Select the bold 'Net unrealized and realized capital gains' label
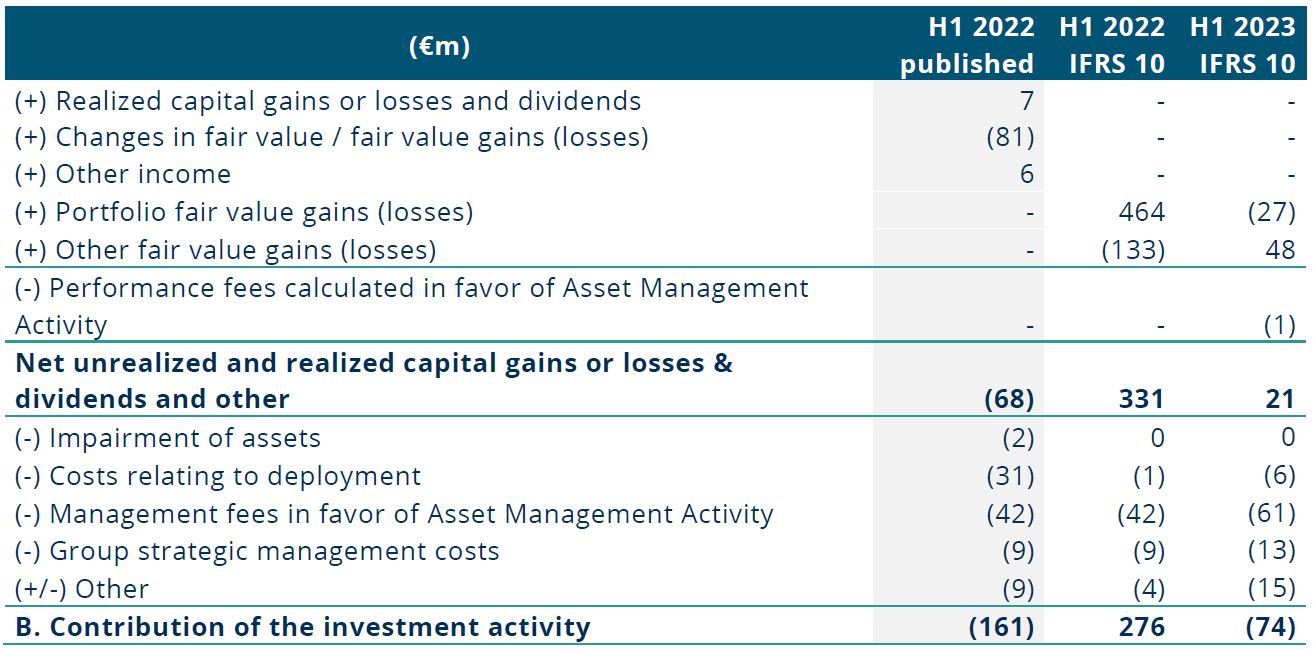Screen dimensions: 1313x650 pyautogui.click(x=374, y=381)
